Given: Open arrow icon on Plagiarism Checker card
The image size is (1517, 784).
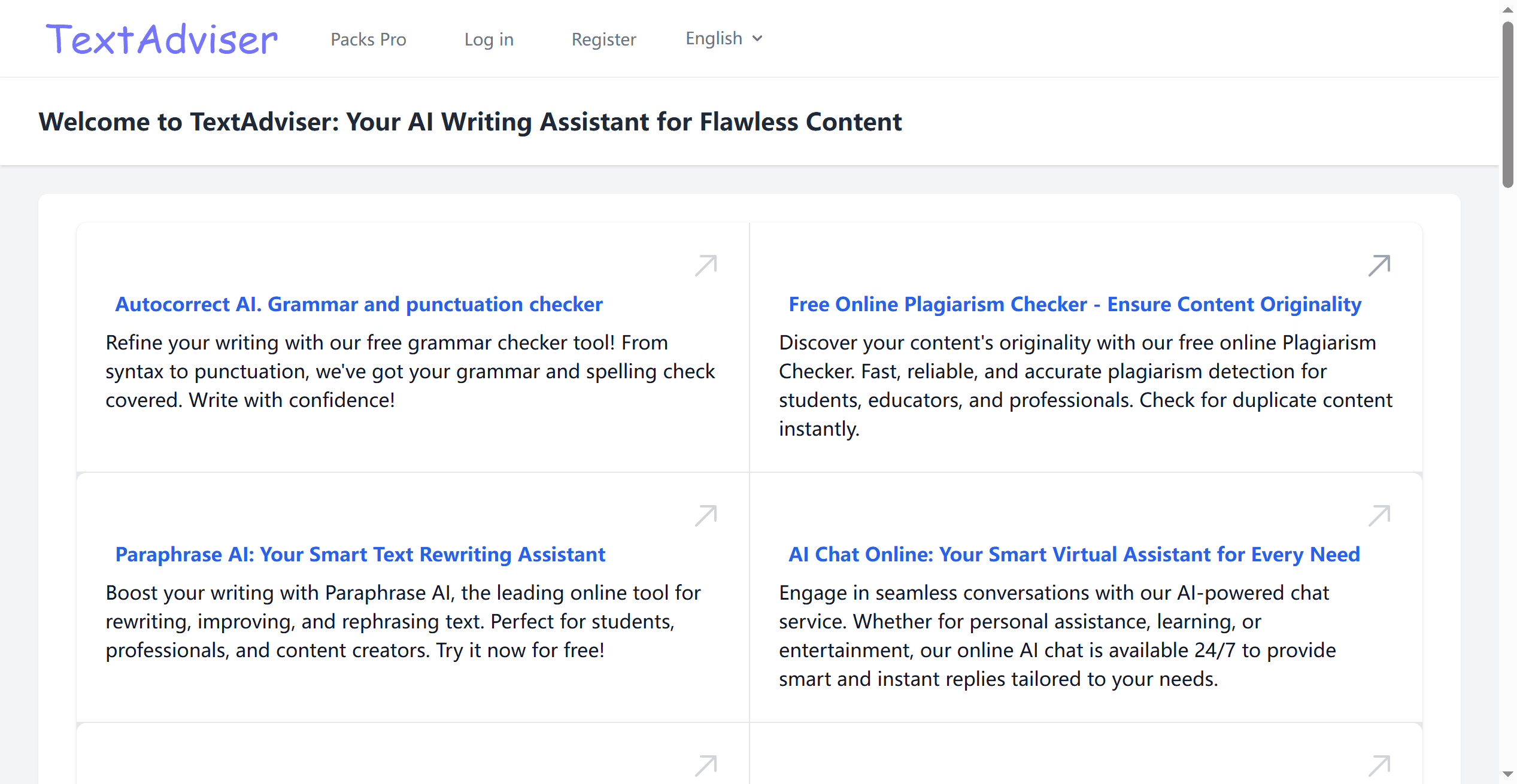Looking at the screenshot, I should [x=1379, y=266].
